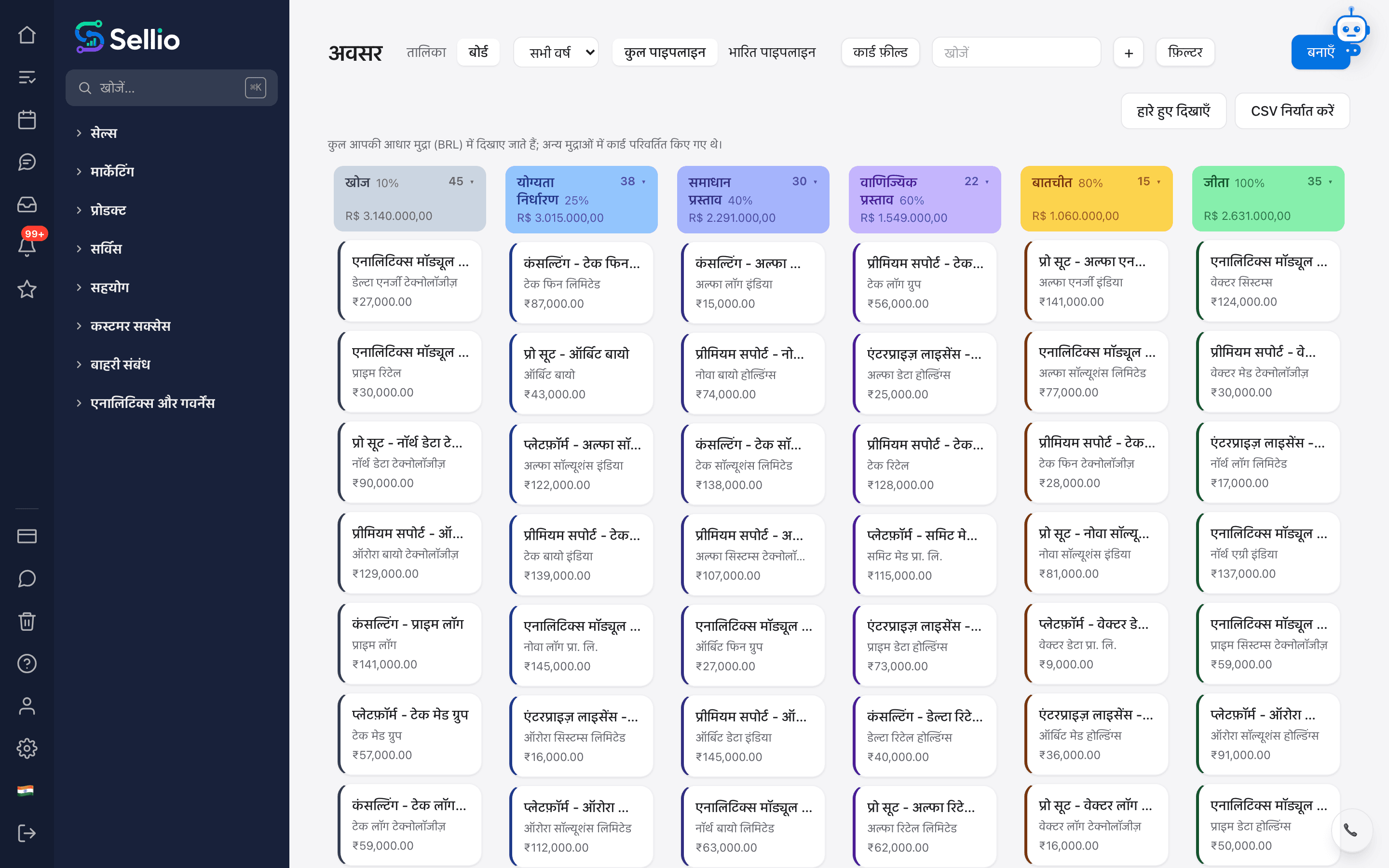Click the अवसर page heading
The image size is (1389, 868).
pyautogui.click(x=355, y=53)
